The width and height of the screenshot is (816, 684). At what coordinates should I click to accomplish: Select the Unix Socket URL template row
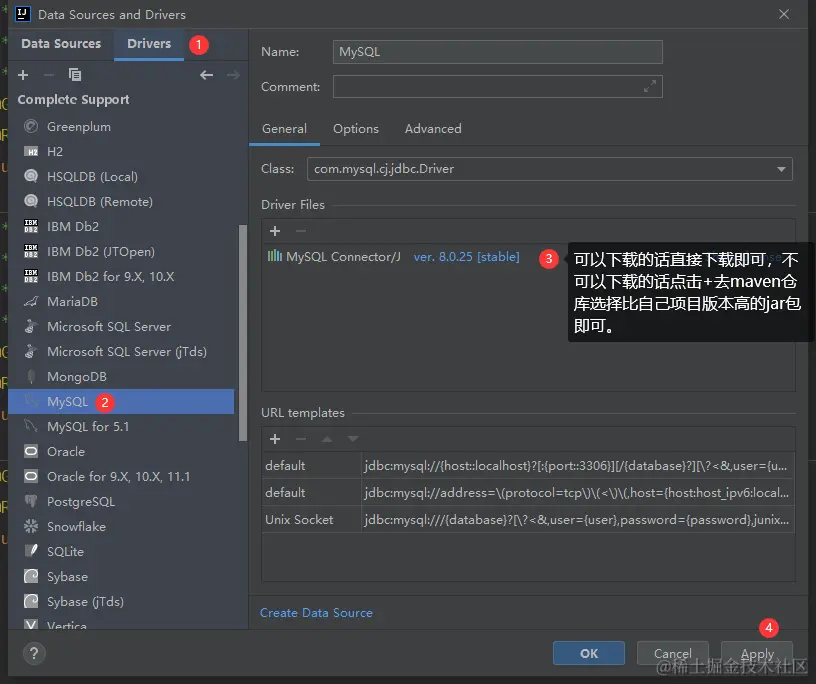[528, 520]
